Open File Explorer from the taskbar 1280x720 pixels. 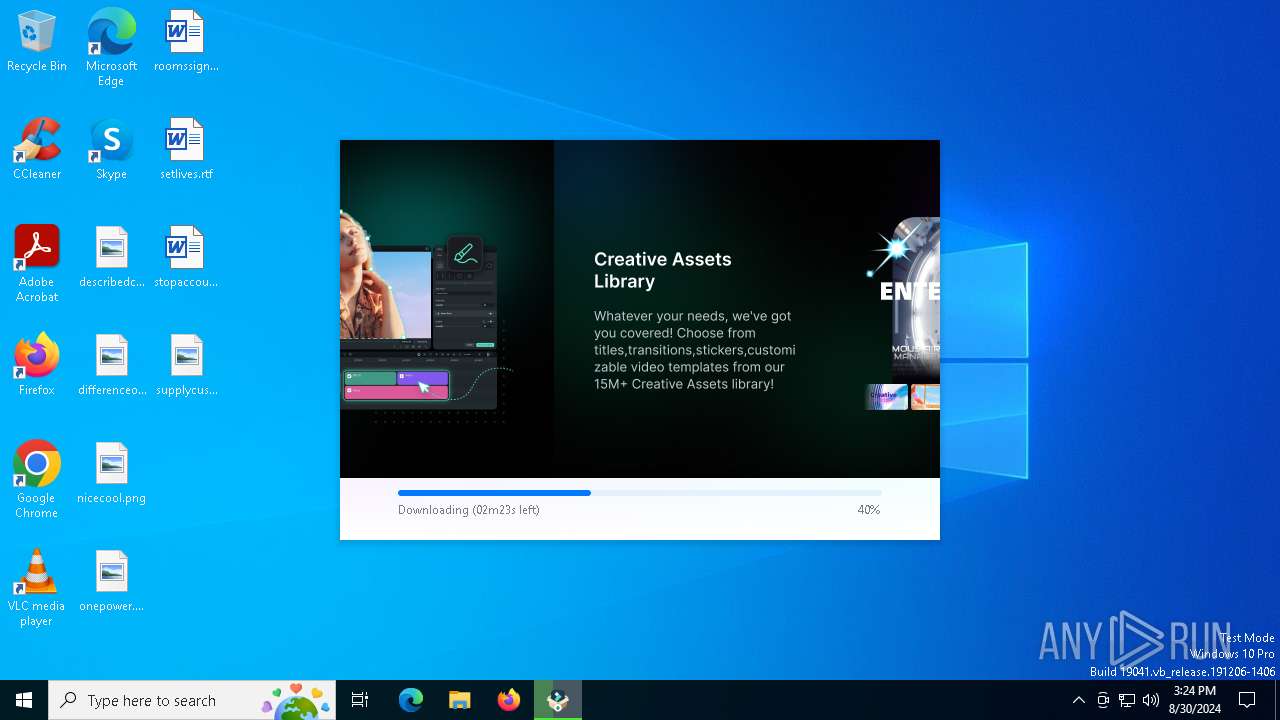coord(459,700)
